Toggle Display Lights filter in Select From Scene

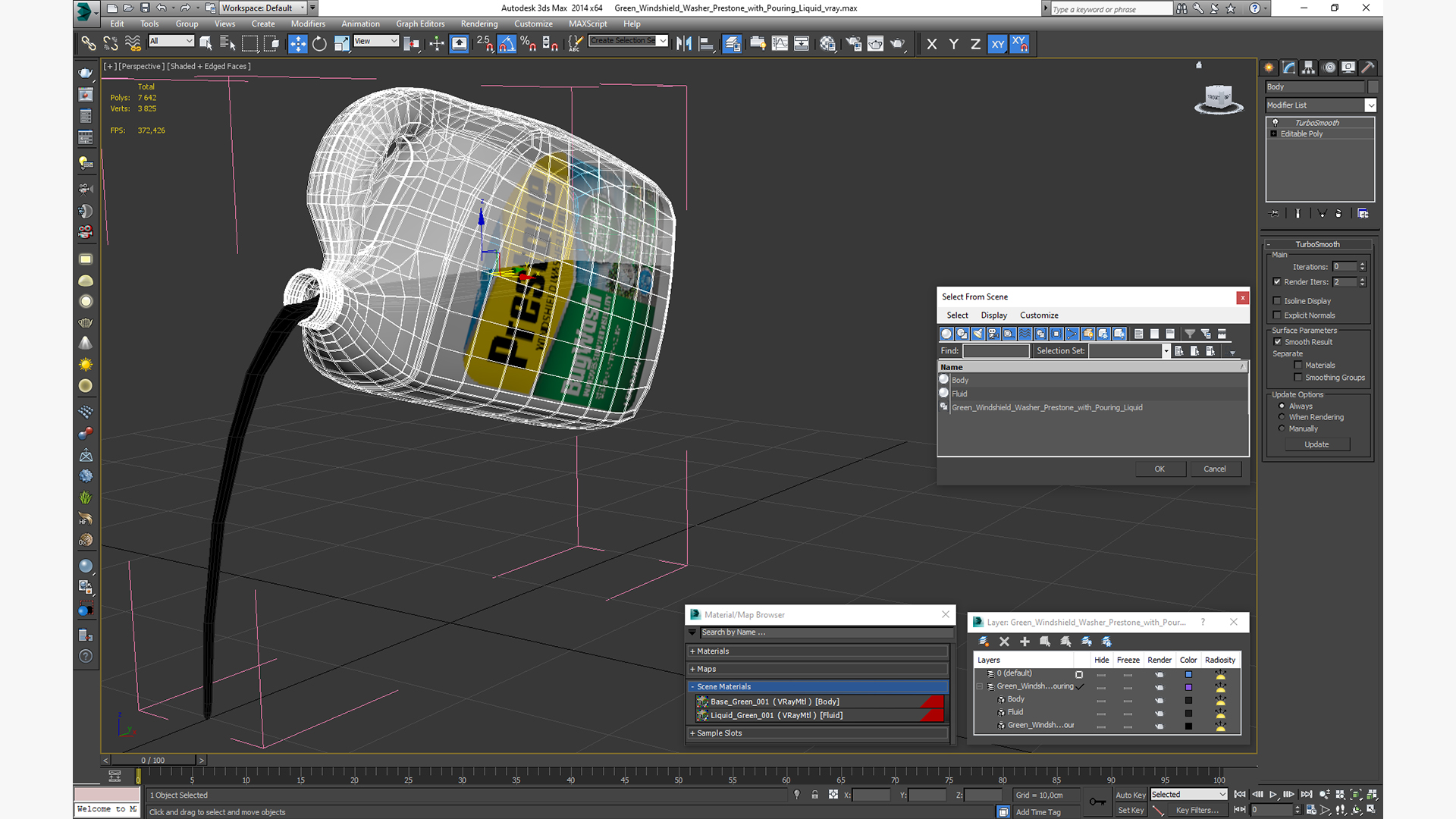(x=977, y=334)
